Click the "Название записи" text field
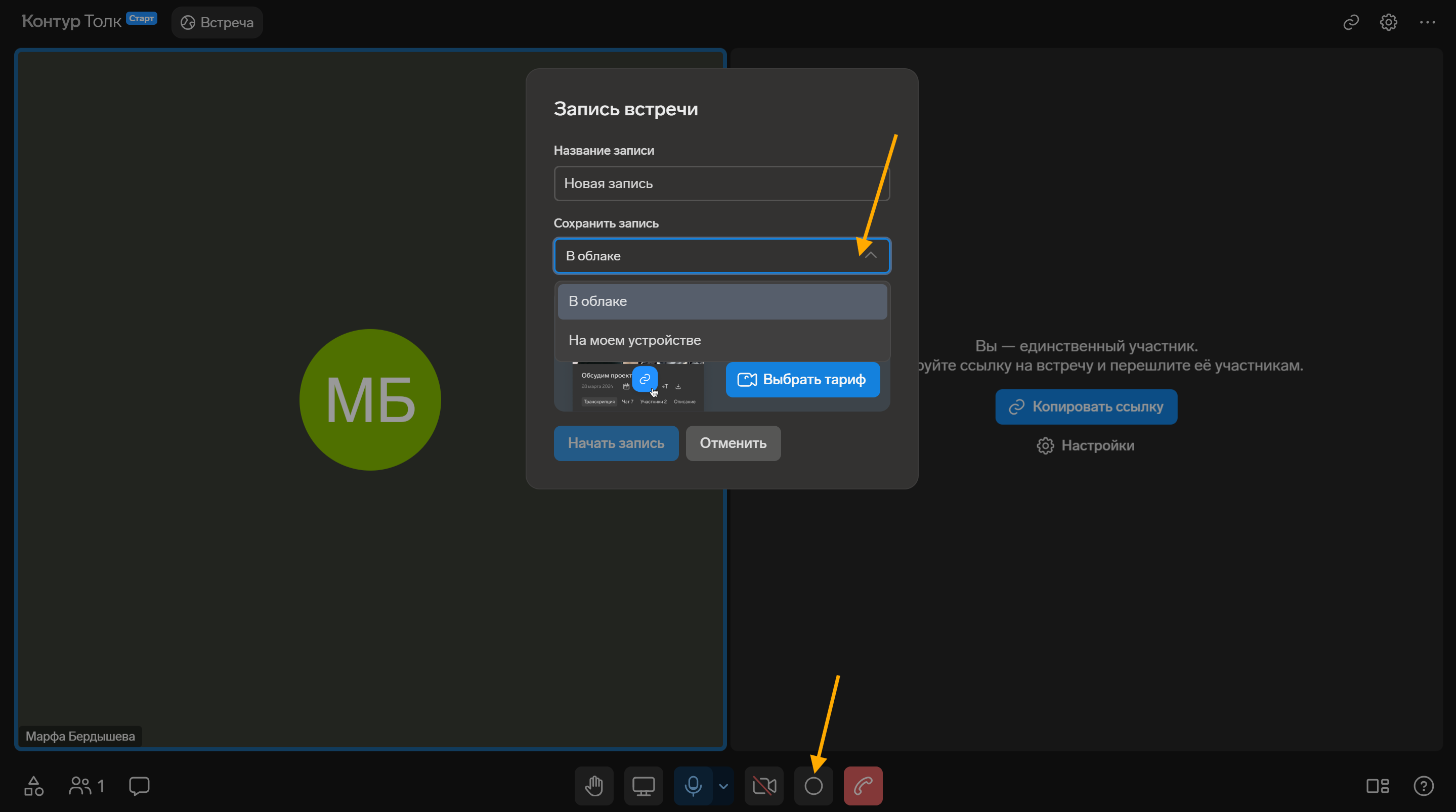This screenshot has height=812, width=1456. coord(722,184)
